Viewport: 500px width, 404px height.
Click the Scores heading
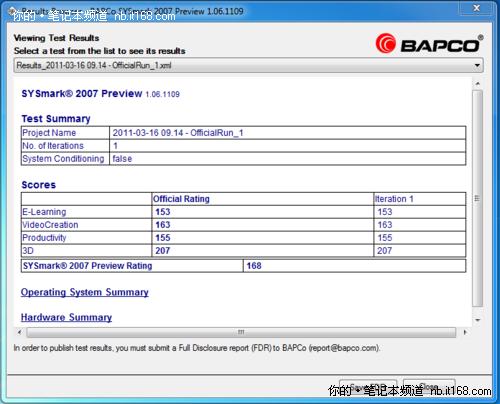(x=39, y=185)
